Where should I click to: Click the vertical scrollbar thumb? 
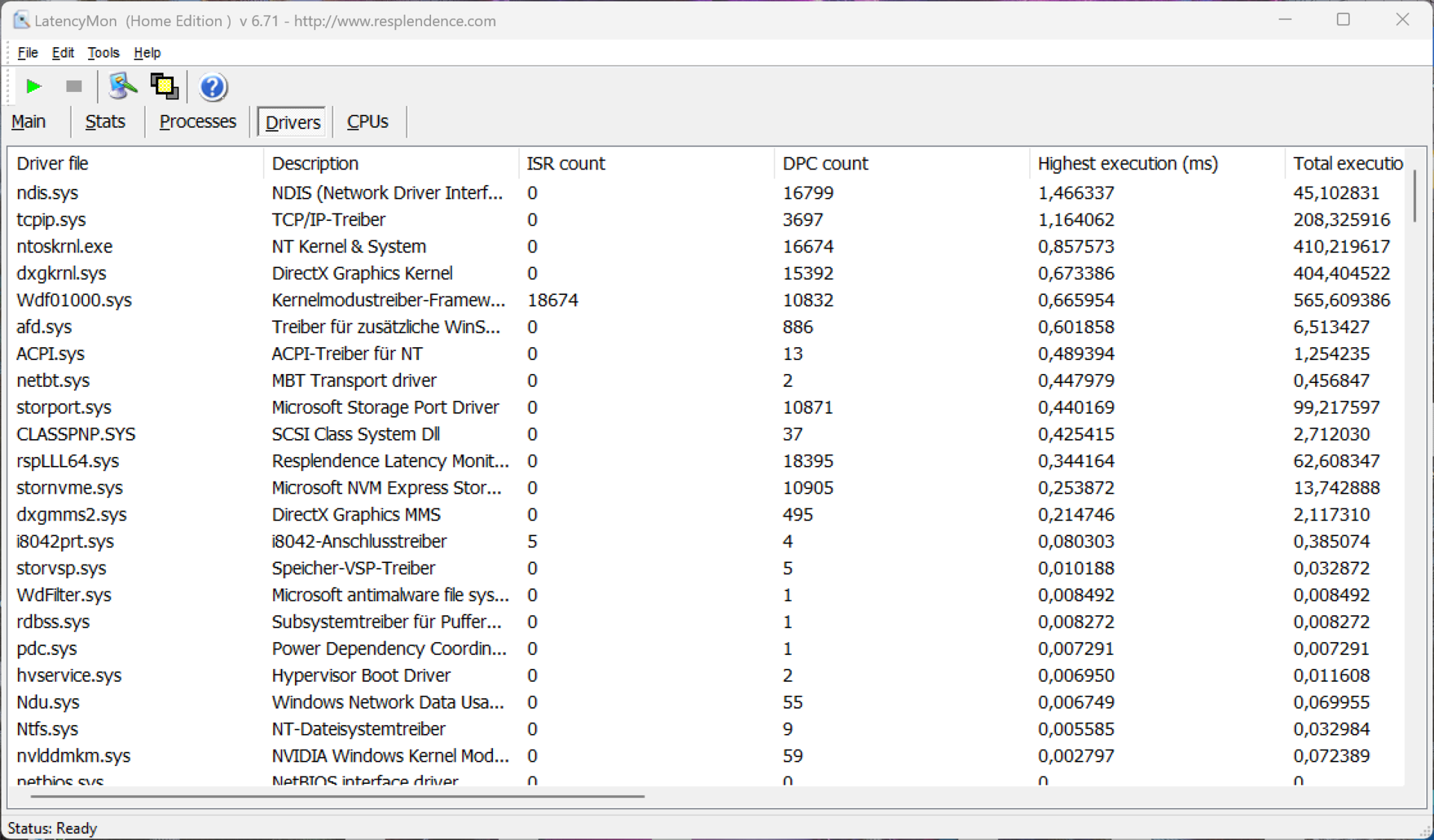point(1414,196)
